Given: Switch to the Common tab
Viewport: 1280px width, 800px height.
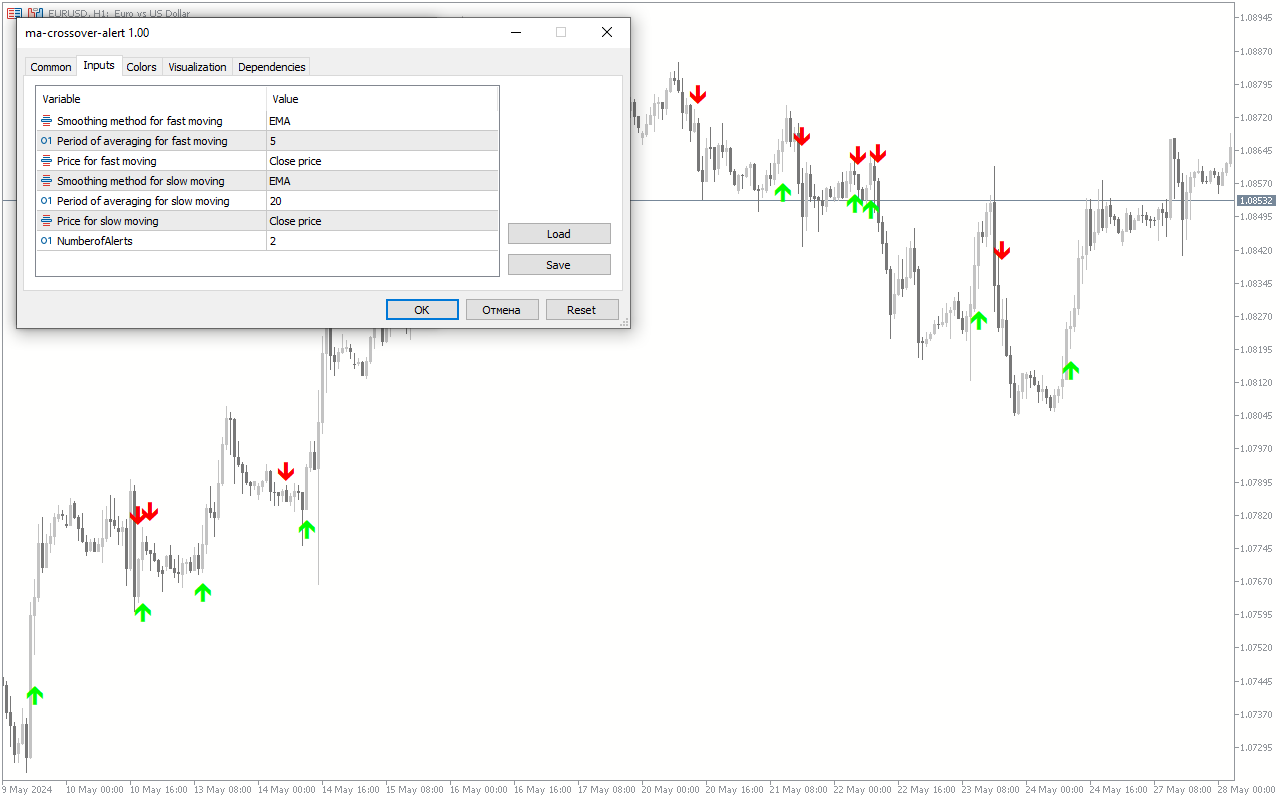Looking at the screenshot, I should (51, 67).
